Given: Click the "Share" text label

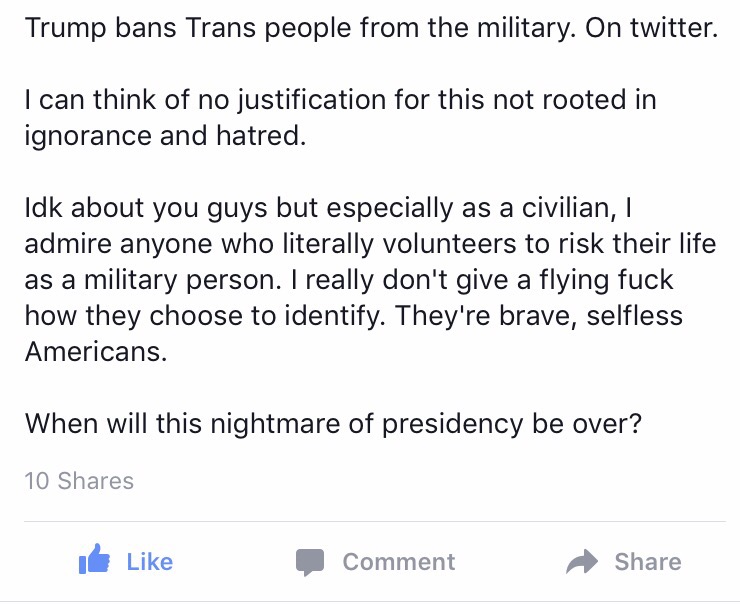Looking at the screenshot, I should [x=648, y=562].
